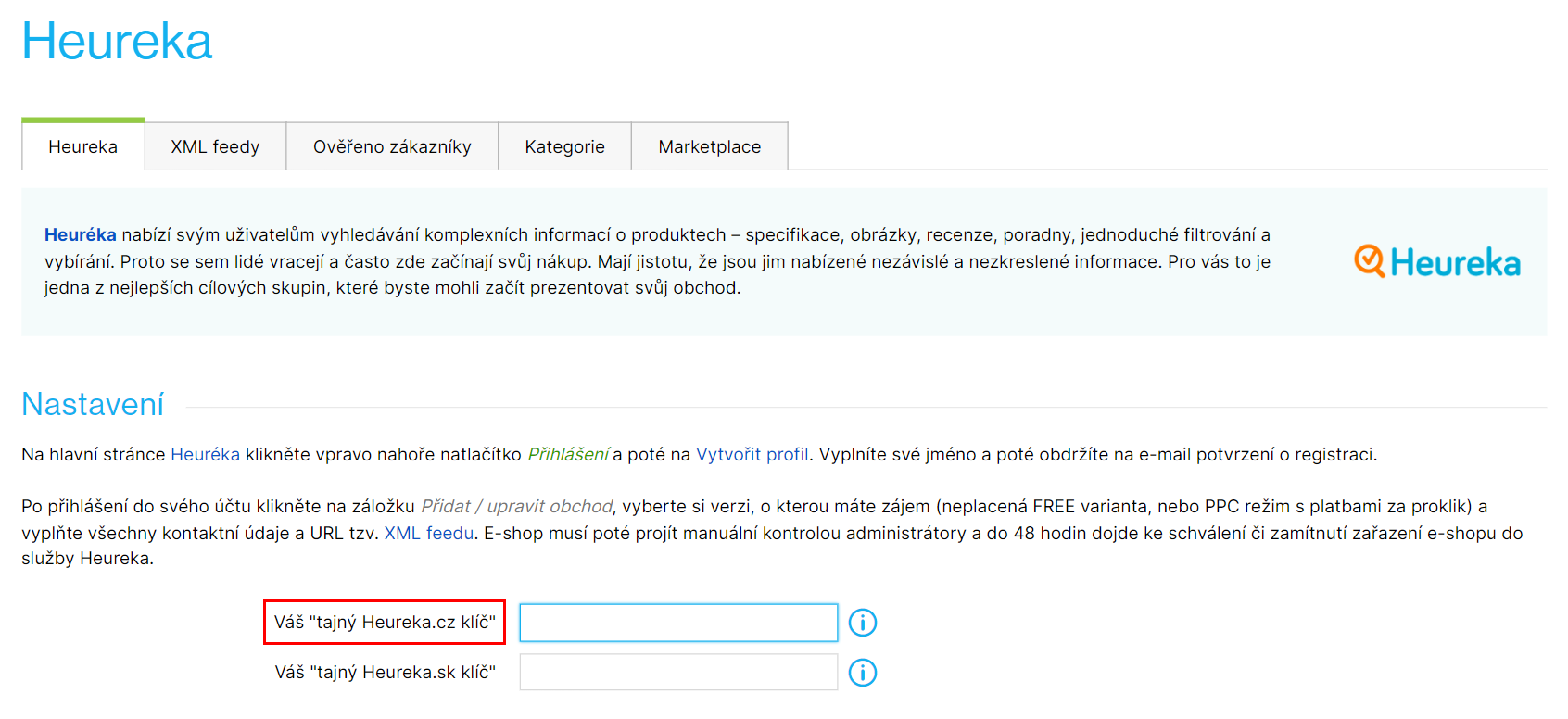The height and width of the screenshot is (719, 1568).
Task: Focus the Heureka.cz secret key field
Action: [x=678, y=623]
